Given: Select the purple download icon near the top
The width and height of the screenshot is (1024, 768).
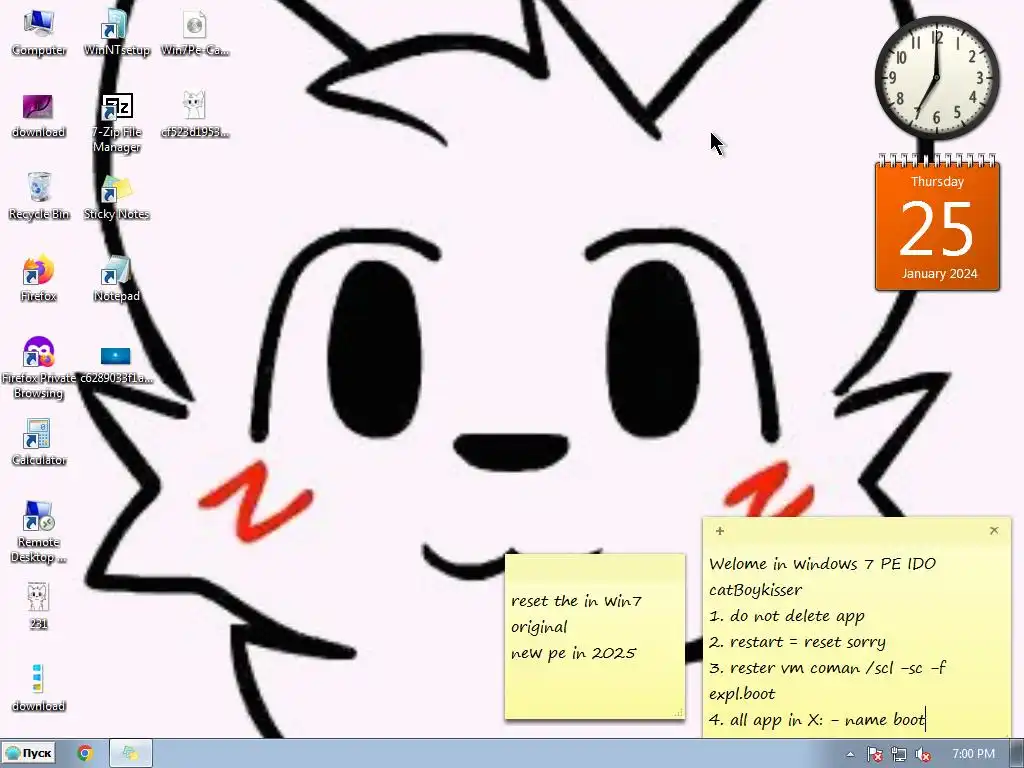Looking at the screenshot, I should pyautogui.click(x=39, y=116).
